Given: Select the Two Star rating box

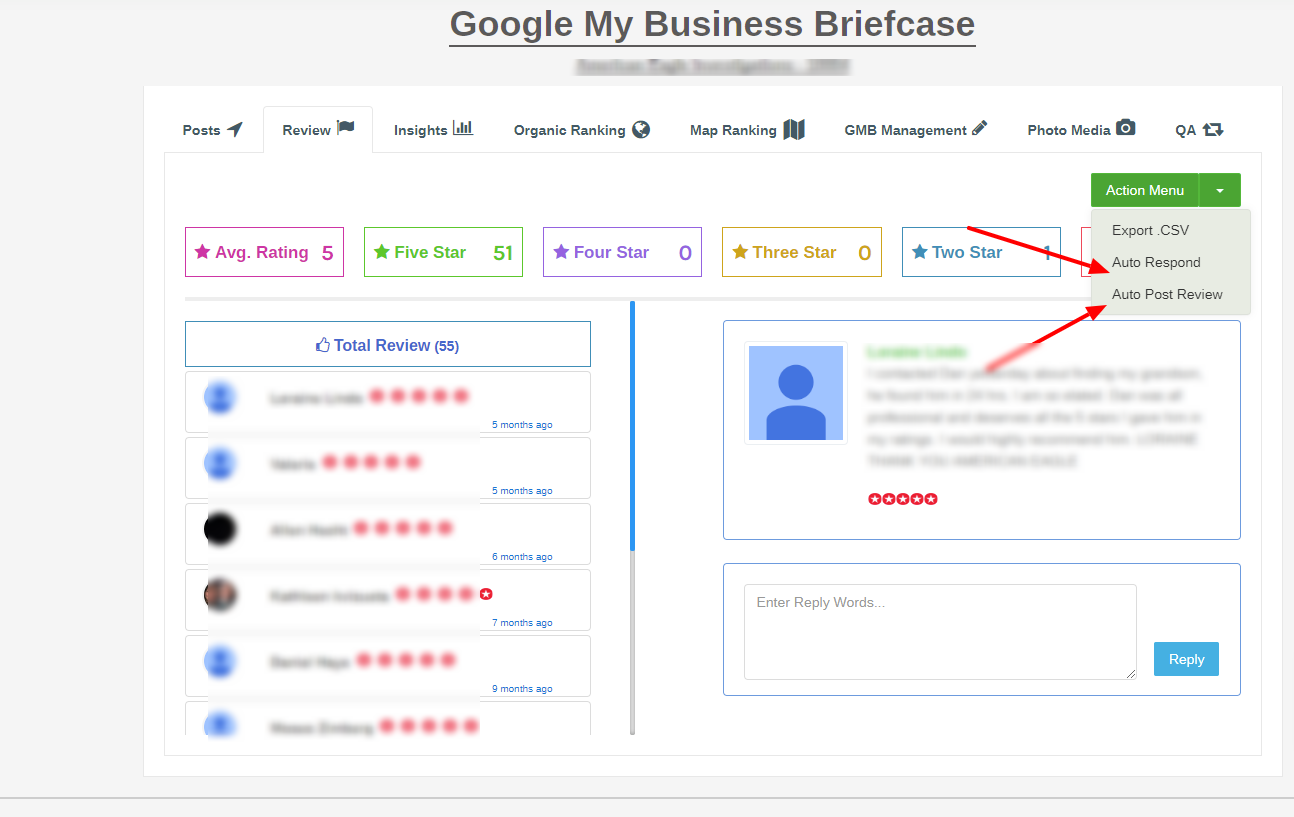Looking at the screenshot, I should pyautogui.click(x=981, y=252).
